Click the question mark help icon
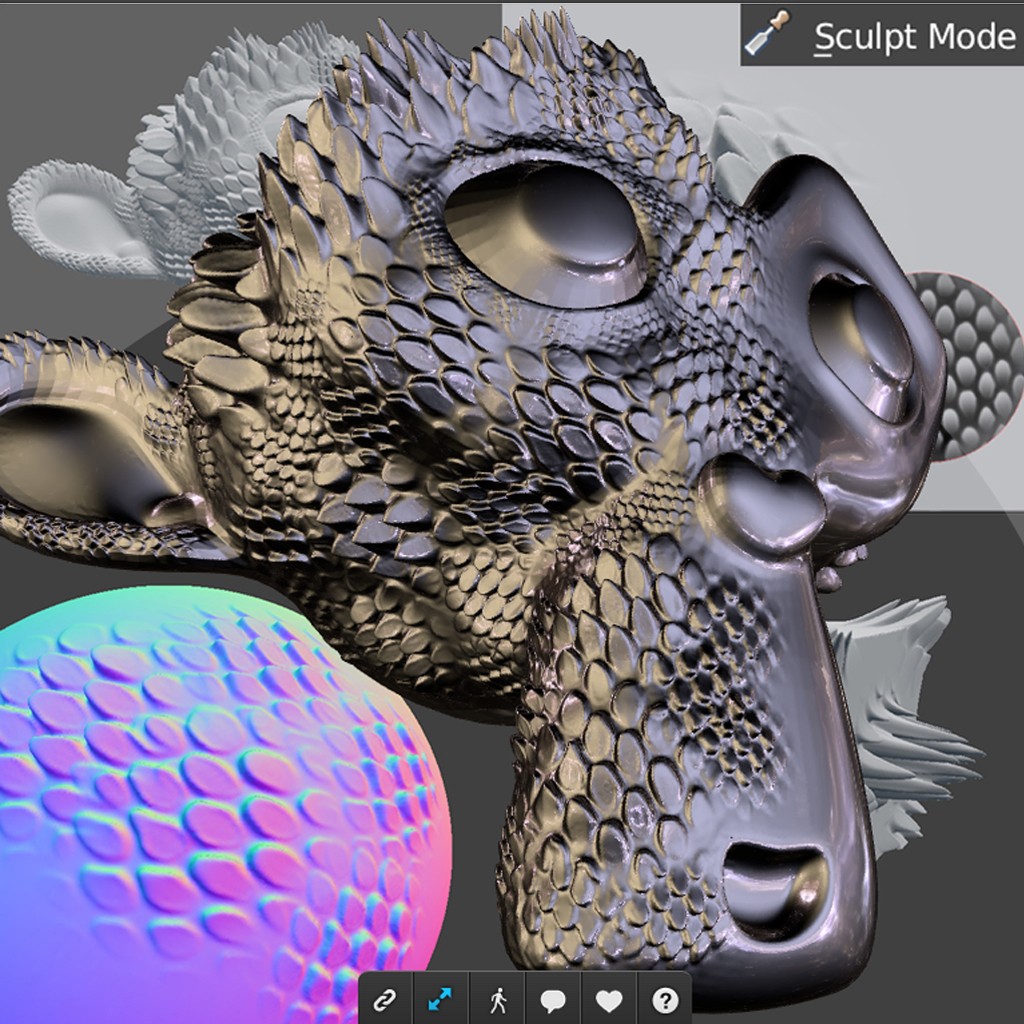Viewport: 1024px width, 1024px height. pos(667,997)
